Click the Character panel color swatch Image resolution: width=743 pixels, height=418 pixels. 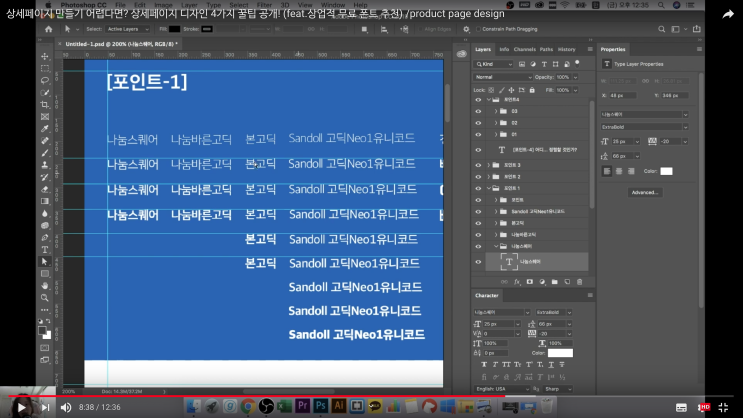click(560, 353)
